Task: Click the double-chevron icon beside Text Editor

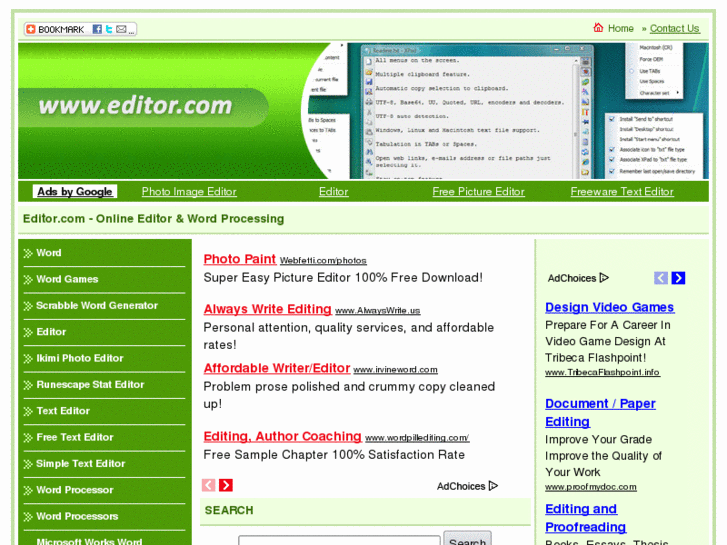Action: pos(28,411)
